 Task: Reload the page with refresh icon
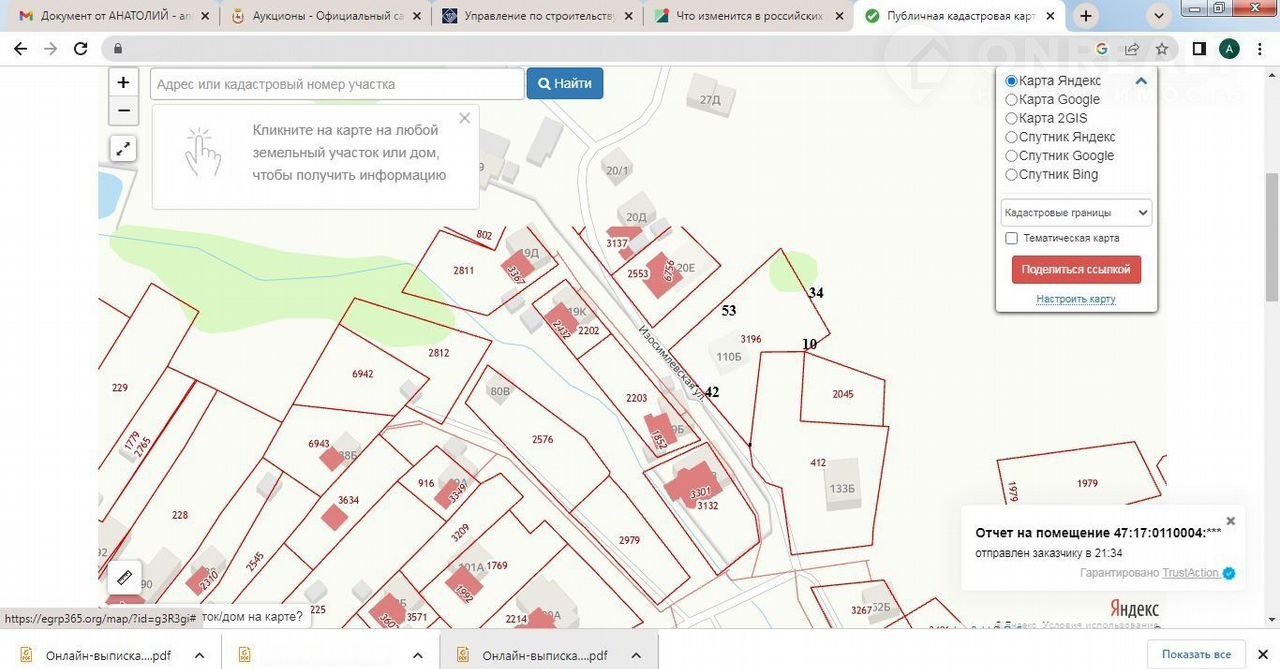click(x=81, y=48)
